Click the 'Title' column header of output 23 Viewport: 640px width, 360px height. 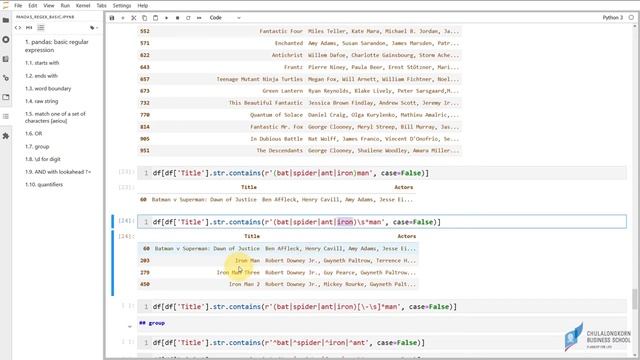[x=249, y=187]
